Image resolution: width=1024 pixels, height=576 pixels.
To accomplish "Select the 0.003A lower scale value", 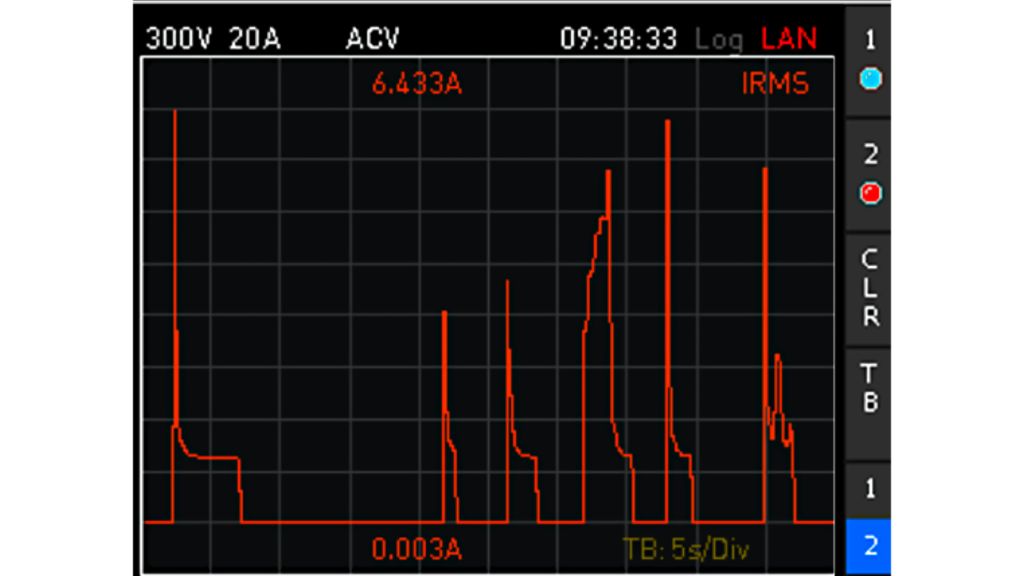I will [416, 549].
